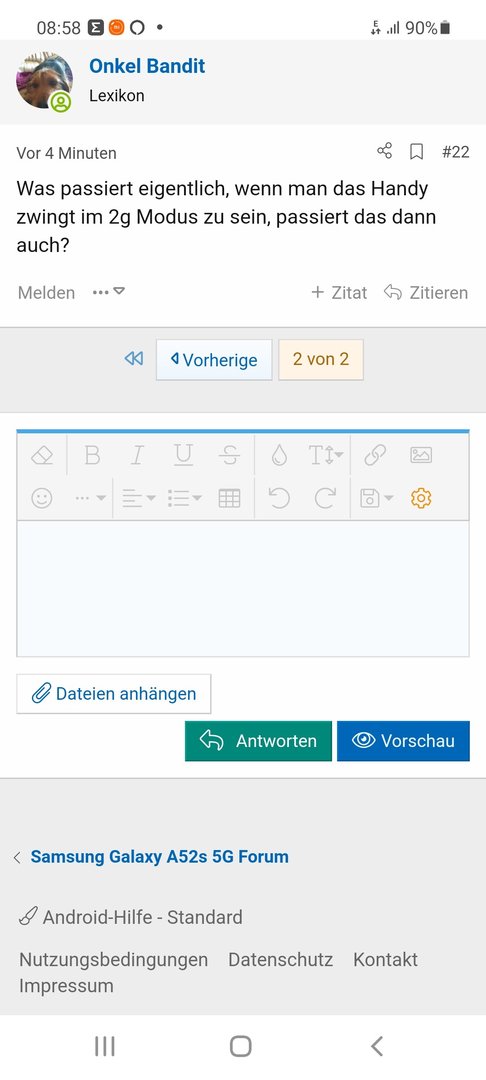Toggle italic text formatting
Viewport: 486px width, 1080px height.
point(138,455)
